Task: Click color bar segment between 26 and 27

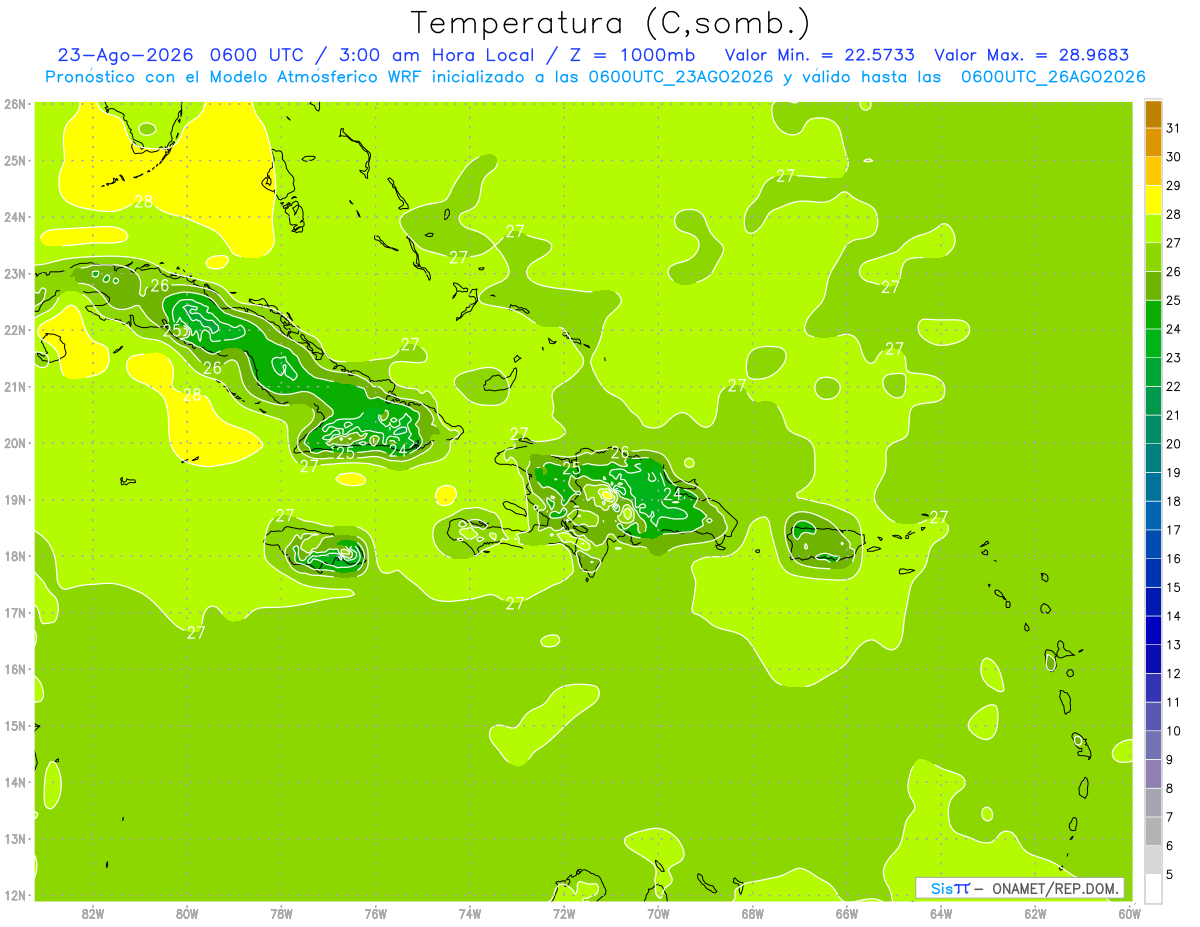Action: point(1153,258)
